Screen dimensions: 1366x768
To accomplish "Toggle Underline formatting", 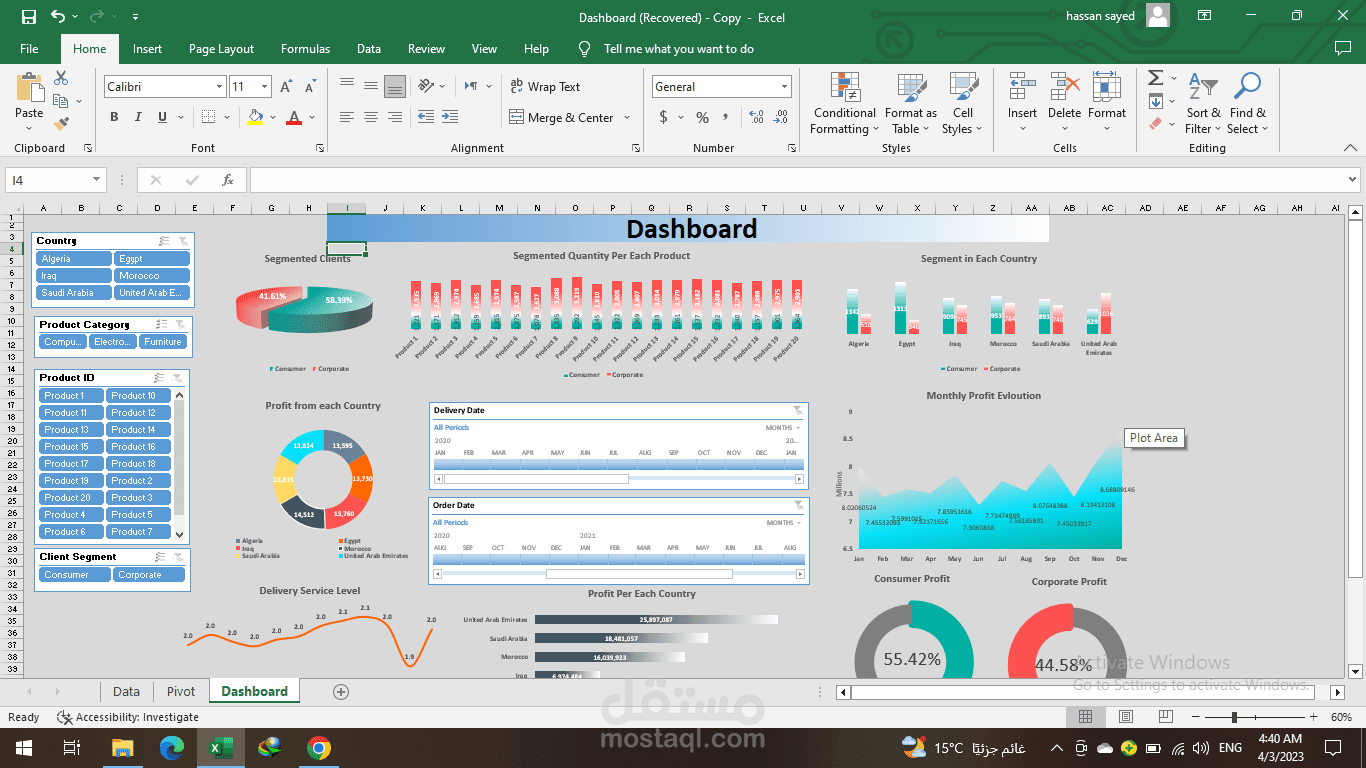I will click(162, 117).
